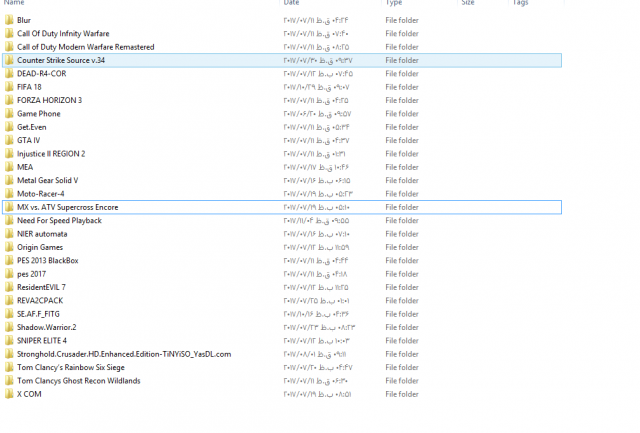This screenshot has height=433, width=640.
Task: Click the date cell of Stronghold.Crusader.HD row
Action: pyautogui.click(x=315, y=354)
